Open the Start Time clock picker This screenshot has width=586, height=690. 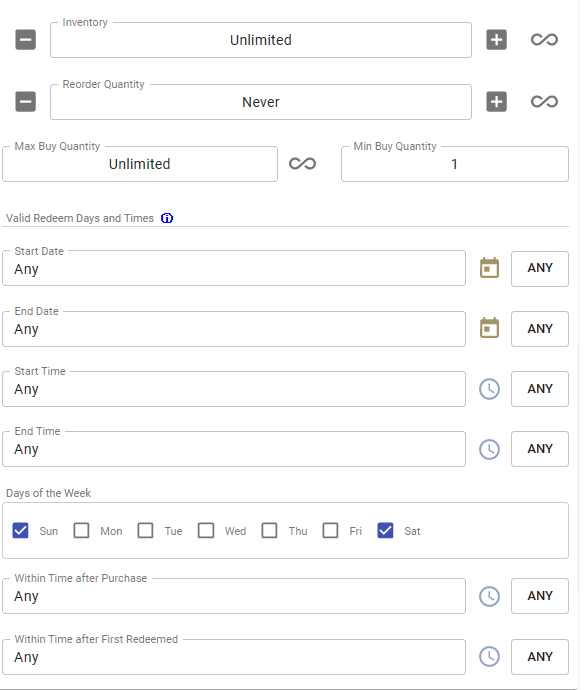pos(489,389)
